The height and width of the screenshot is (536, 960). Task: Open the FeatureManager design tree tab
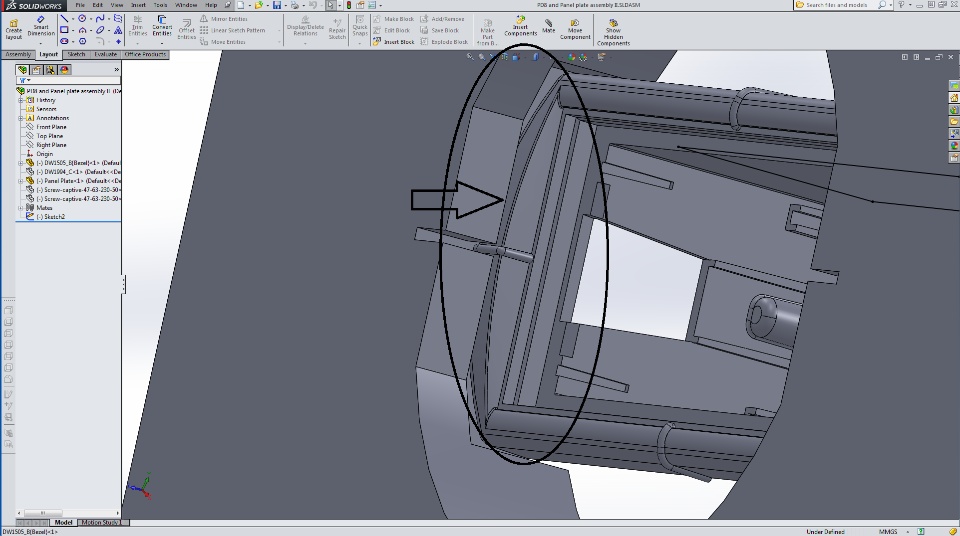pyautogui.click(x=23, y=70)
